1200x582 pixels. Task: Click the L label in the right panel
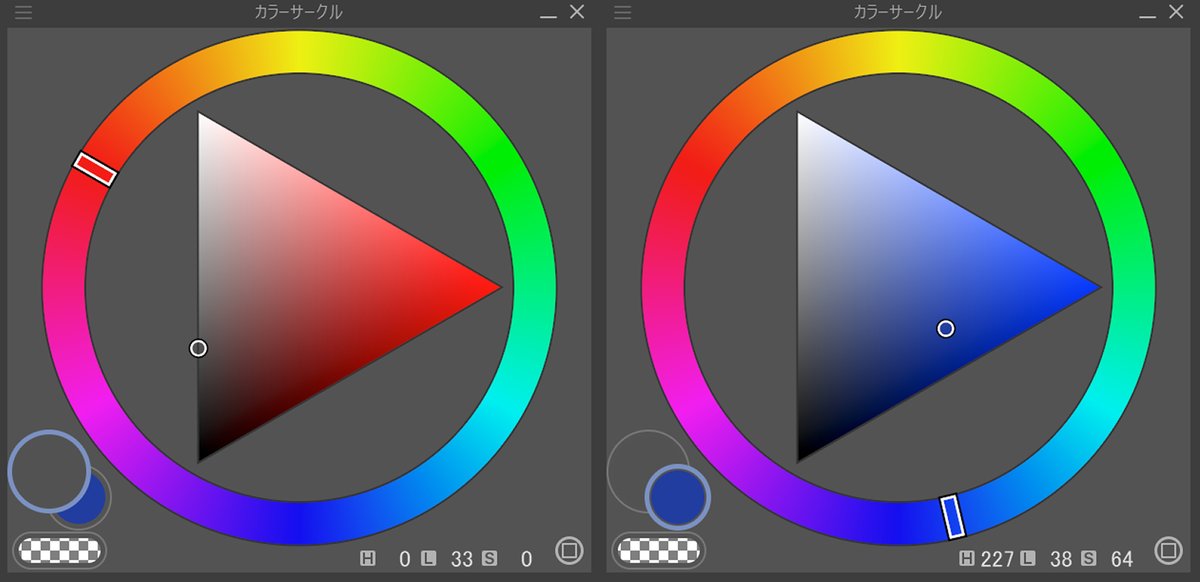pyautogui.click(x=1027, y=559)
